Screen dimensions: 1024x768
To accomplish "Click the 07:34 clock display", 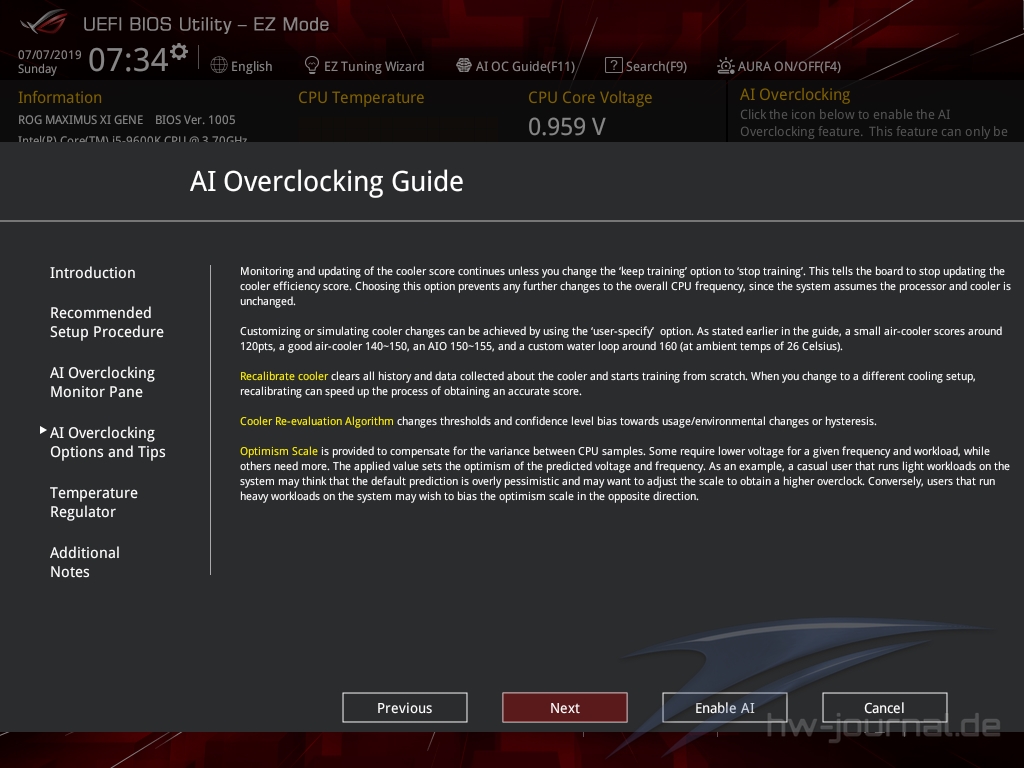I will pyautogui.click(x=129, y=59).
